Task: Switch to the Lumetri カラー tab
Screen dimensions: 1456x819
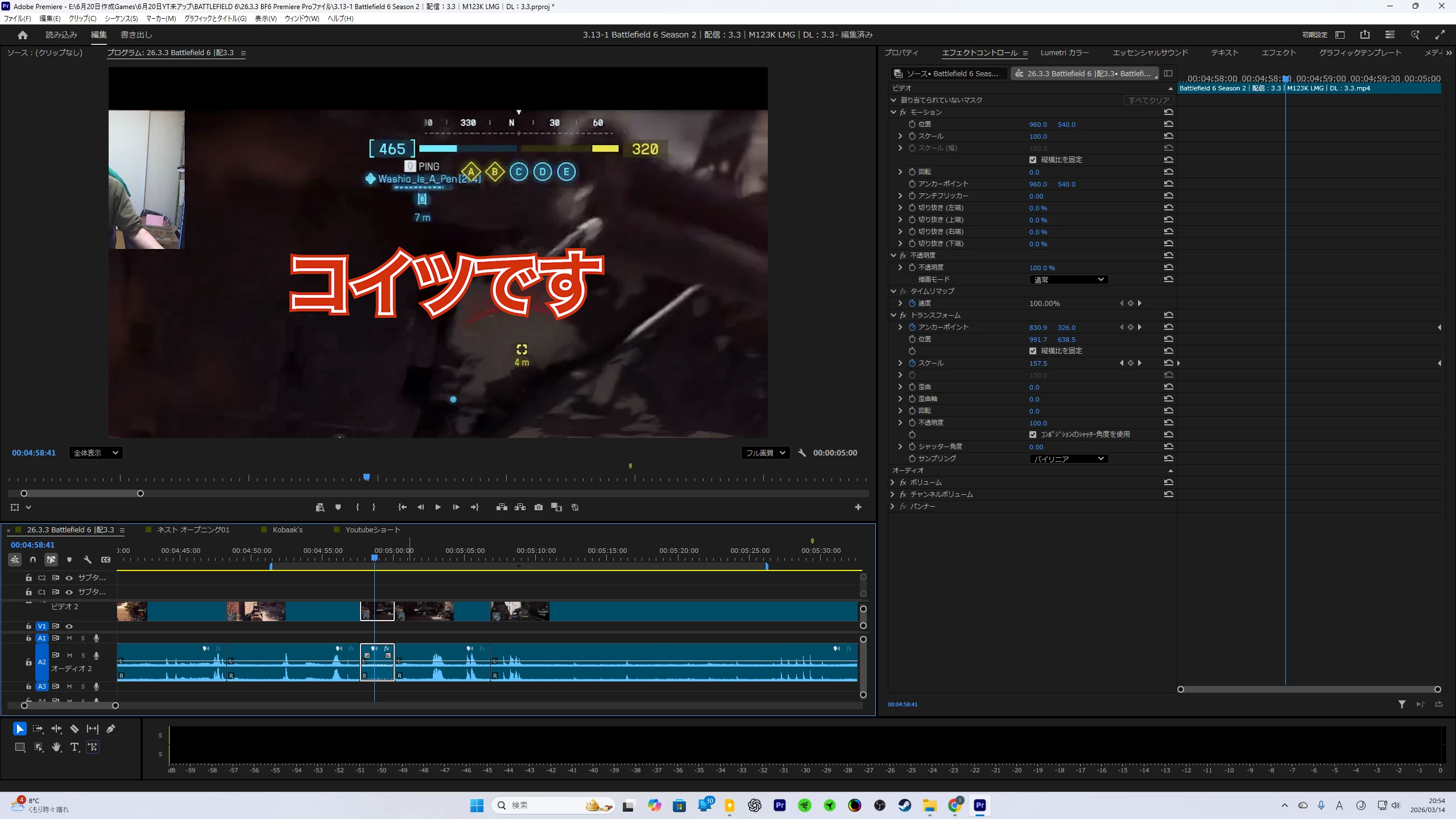Action: click(1064, 52)
